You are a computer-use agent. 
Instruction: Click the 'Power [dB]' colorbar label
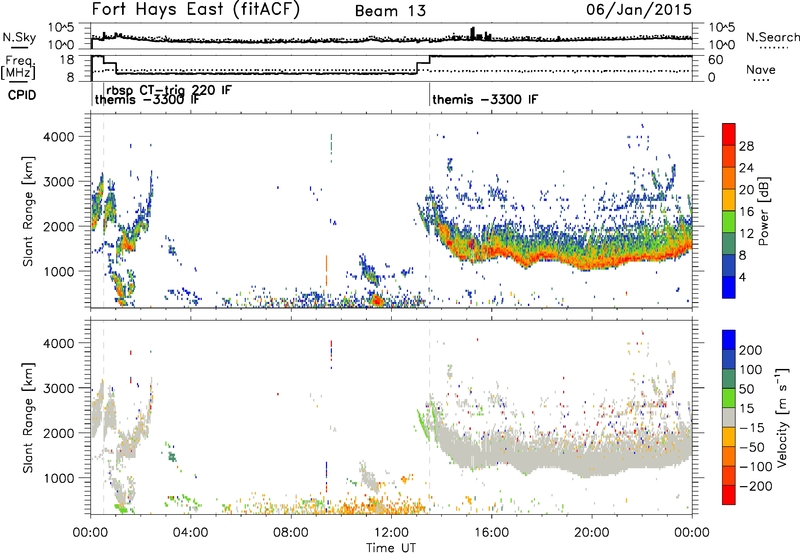763,211
